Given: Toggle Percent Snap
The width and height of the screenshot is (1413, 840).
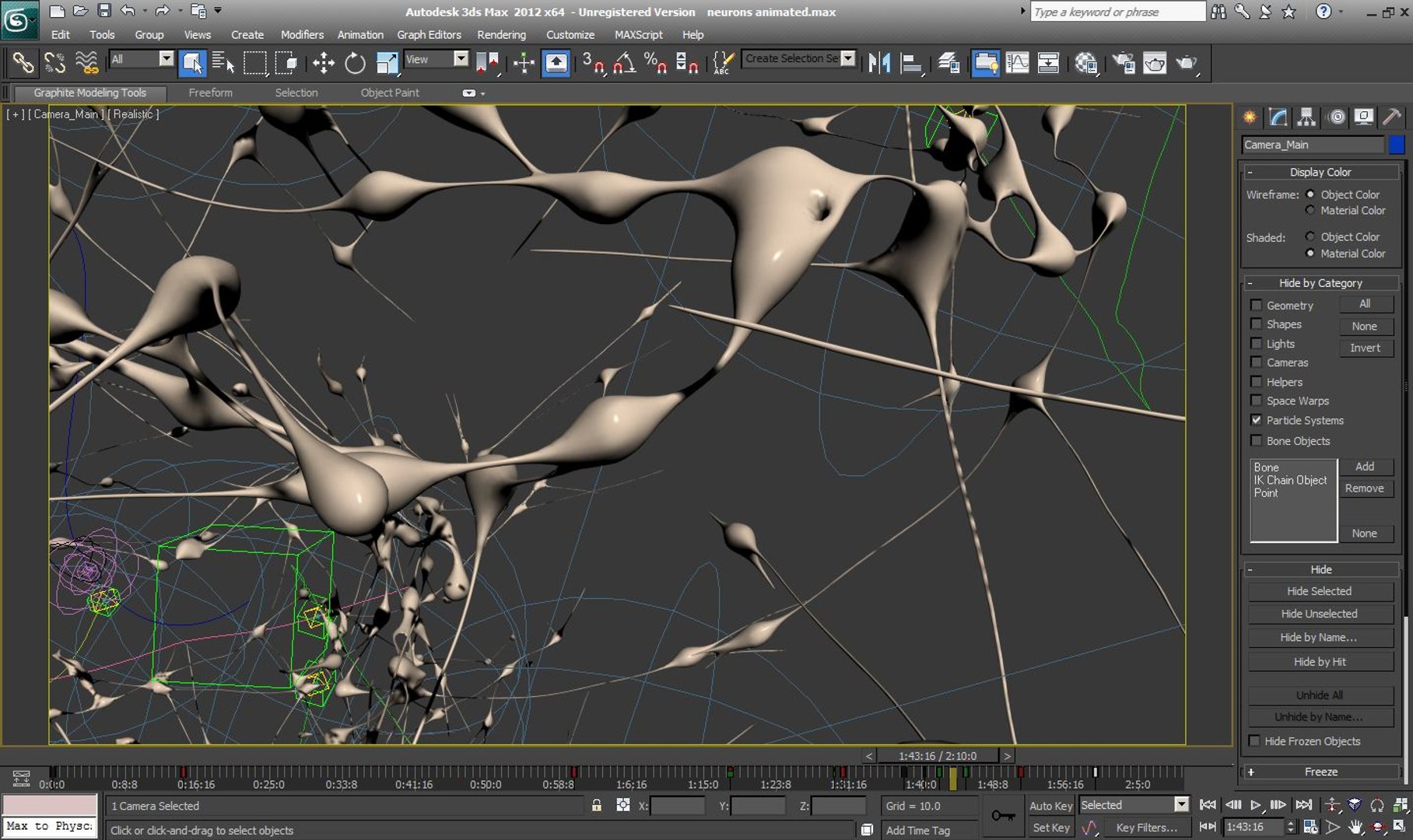Looking at the screenshot, I should pyautogui.click(x=655, y=62).
